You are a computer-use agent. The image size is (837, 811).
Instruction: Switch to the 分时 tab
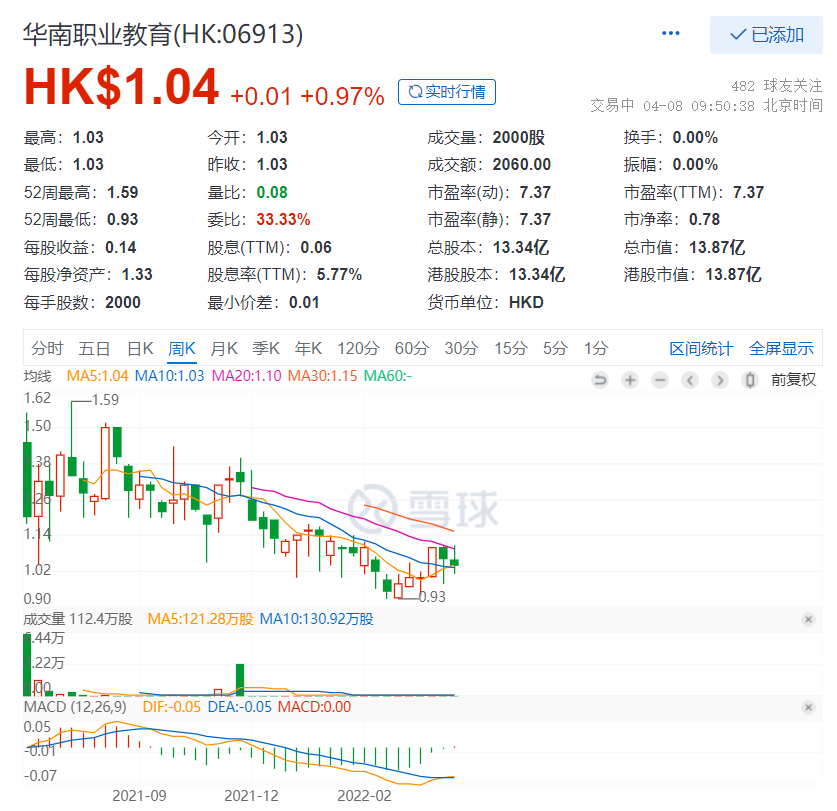pos(47,349)
